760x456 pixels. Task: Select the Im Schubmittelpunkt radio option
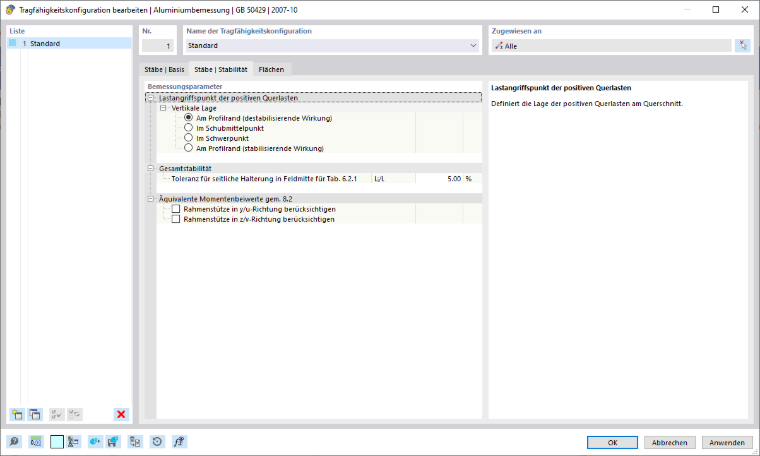tap(189, 128)
